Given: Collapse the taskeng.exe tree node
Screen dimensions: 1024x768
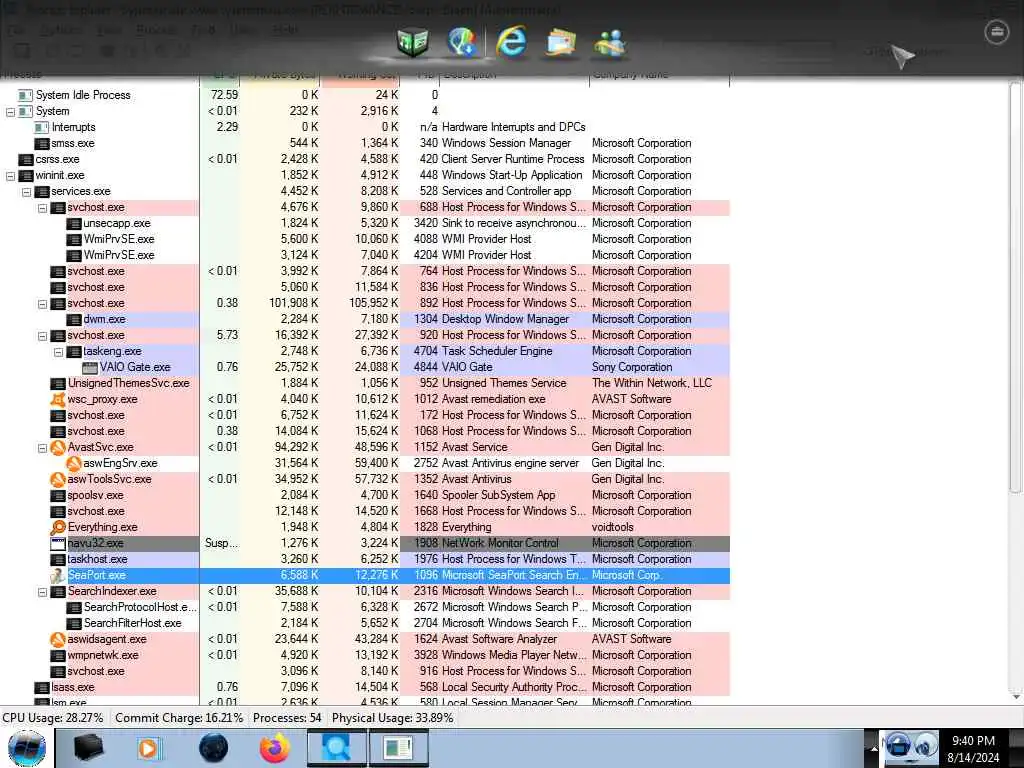Looking at the screenshot, I should (x=59, y=351).
